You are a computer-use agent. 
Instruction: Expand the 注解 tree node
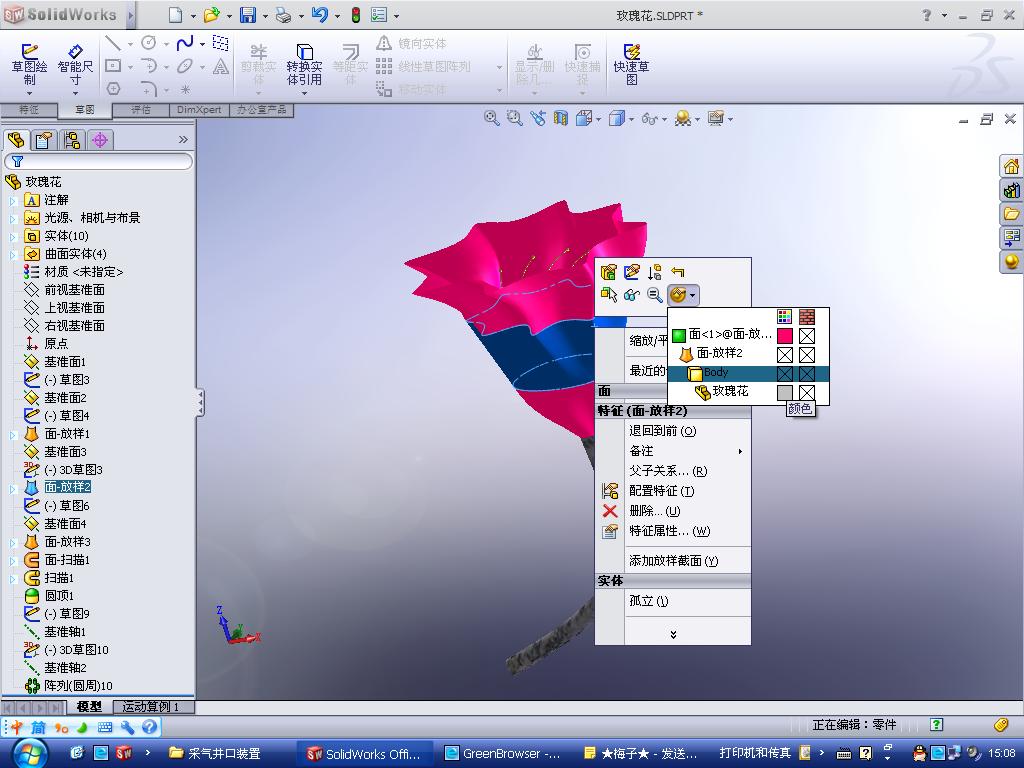click(x=12, y=200)
